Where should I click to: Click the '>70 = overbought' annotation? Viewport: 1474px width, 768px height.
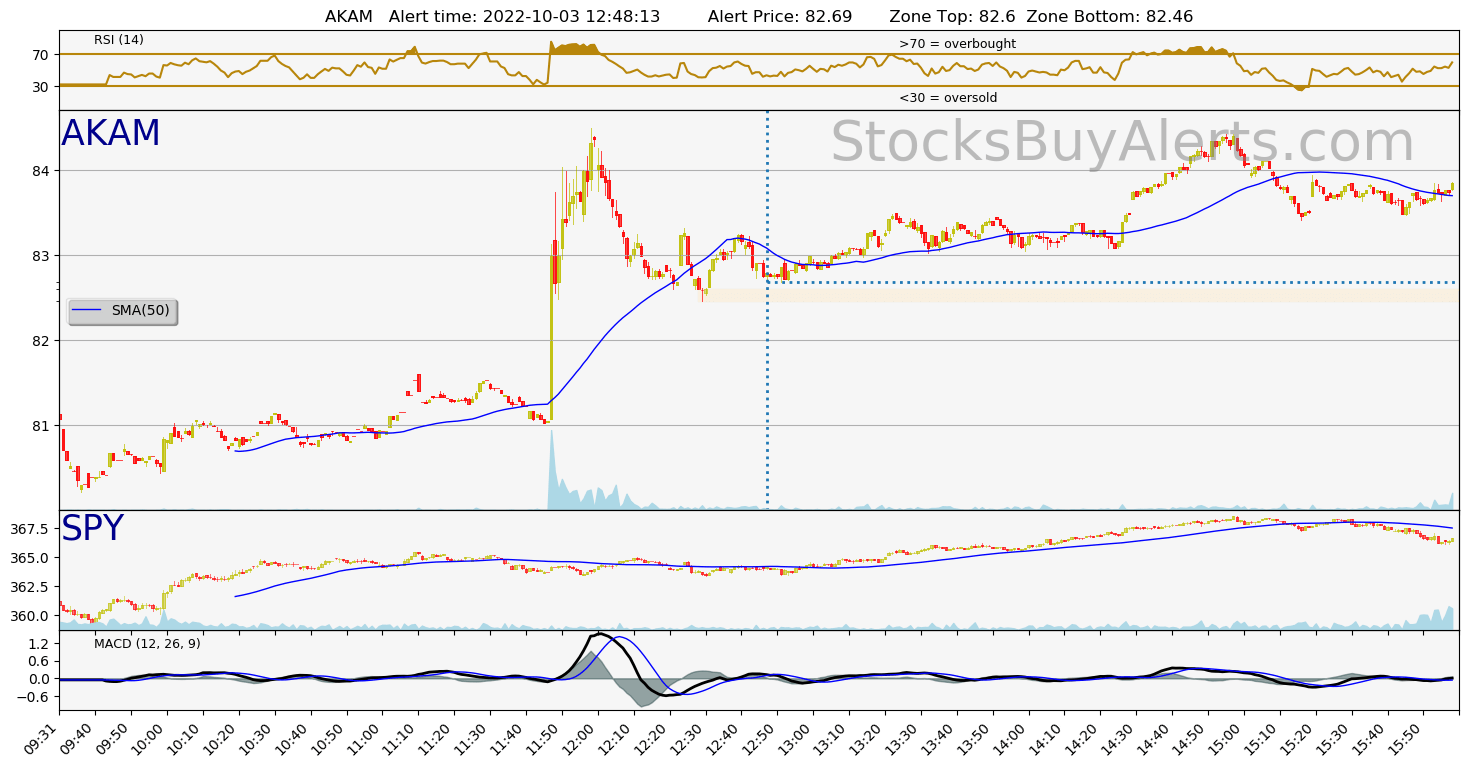(x=957, y=44)
